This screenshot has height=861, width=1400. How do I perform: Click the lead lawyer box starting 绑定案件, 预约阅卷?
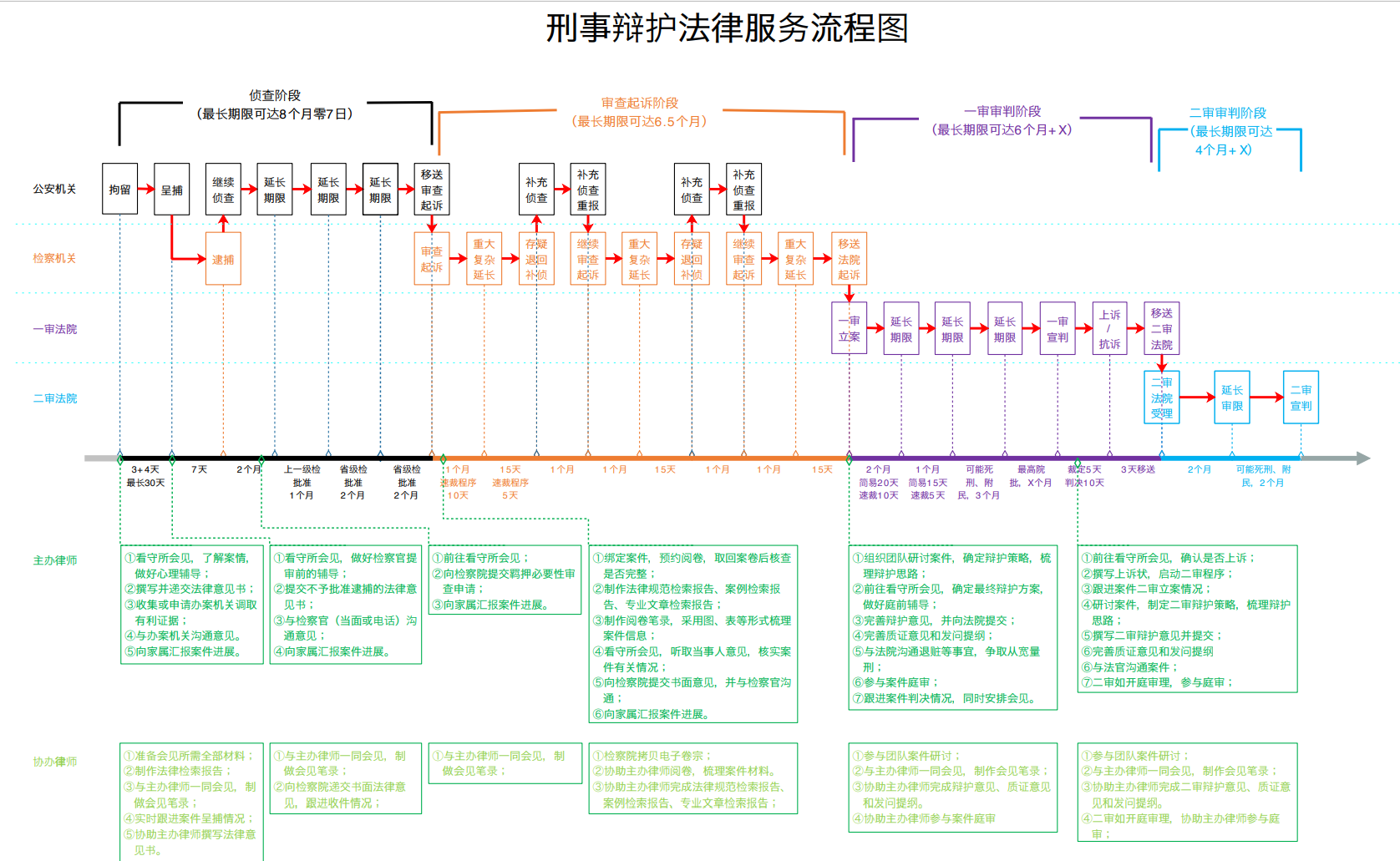[693, 634]
